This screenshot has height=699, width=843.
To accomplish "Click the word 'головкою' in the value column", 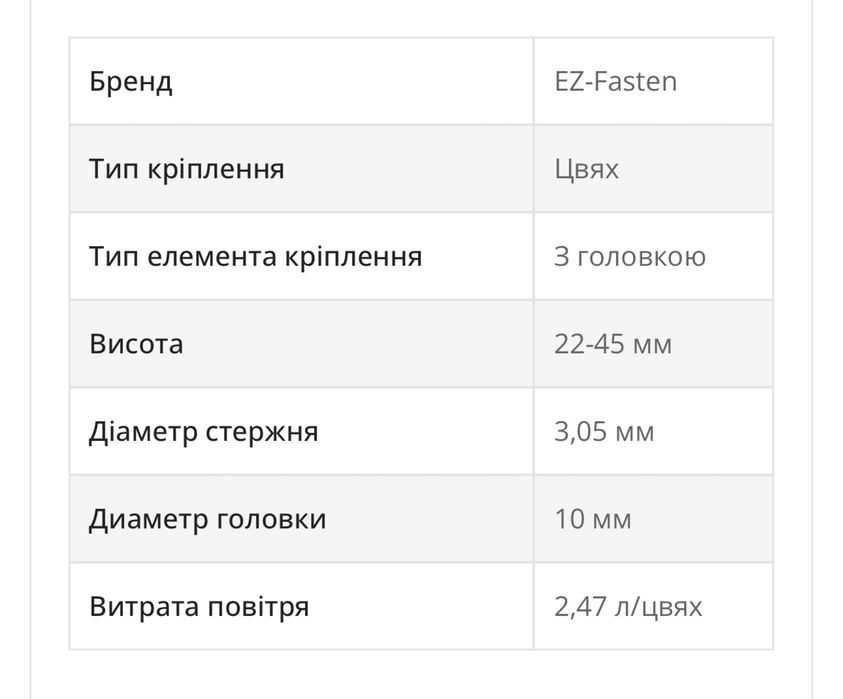I will click(643, 256).
